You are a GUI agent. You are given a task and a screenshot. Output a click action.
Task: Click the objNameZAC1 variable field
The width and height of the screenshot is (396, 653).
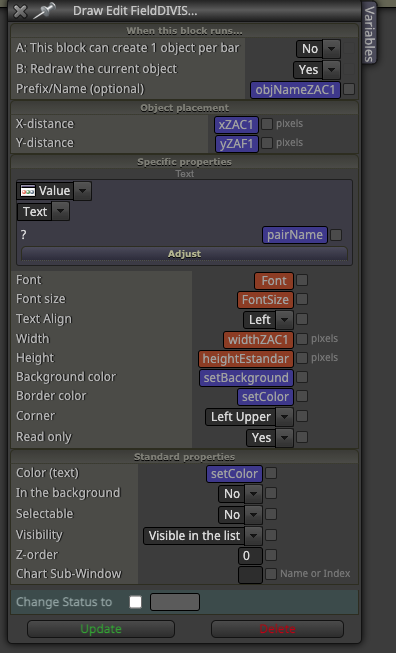point(295,90)
